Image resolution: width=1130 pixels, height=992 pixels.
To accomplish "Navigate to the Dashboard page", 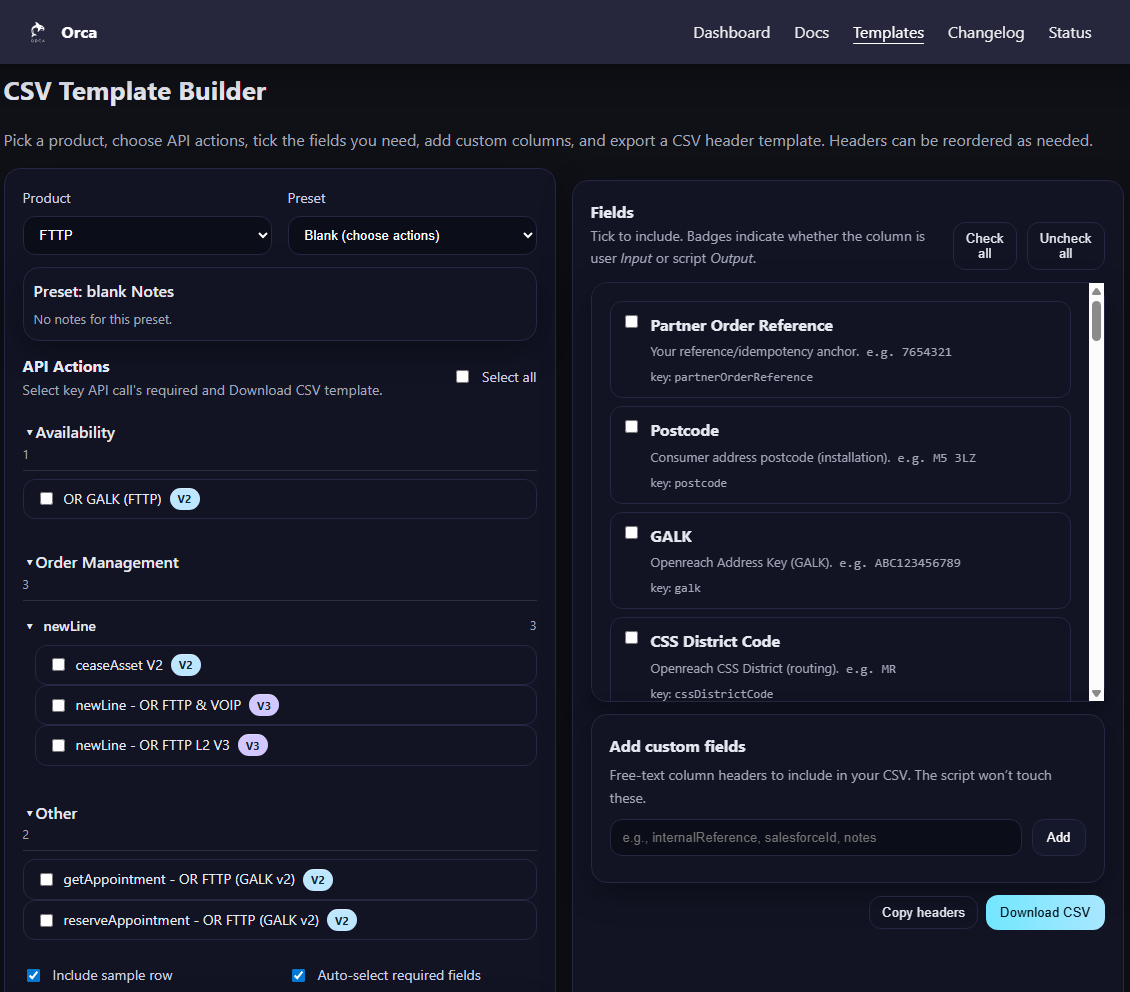I will click(731, 32).
